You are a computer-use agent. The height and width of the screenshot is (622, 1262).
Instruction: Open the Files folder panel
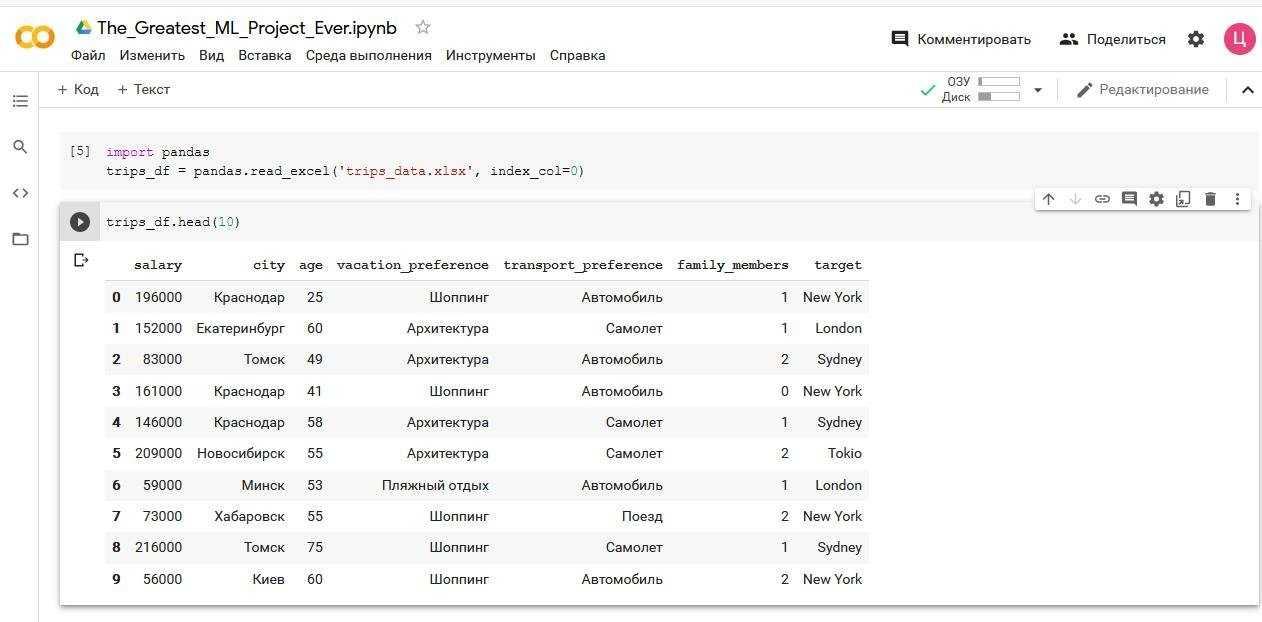[x=20, y=239]
